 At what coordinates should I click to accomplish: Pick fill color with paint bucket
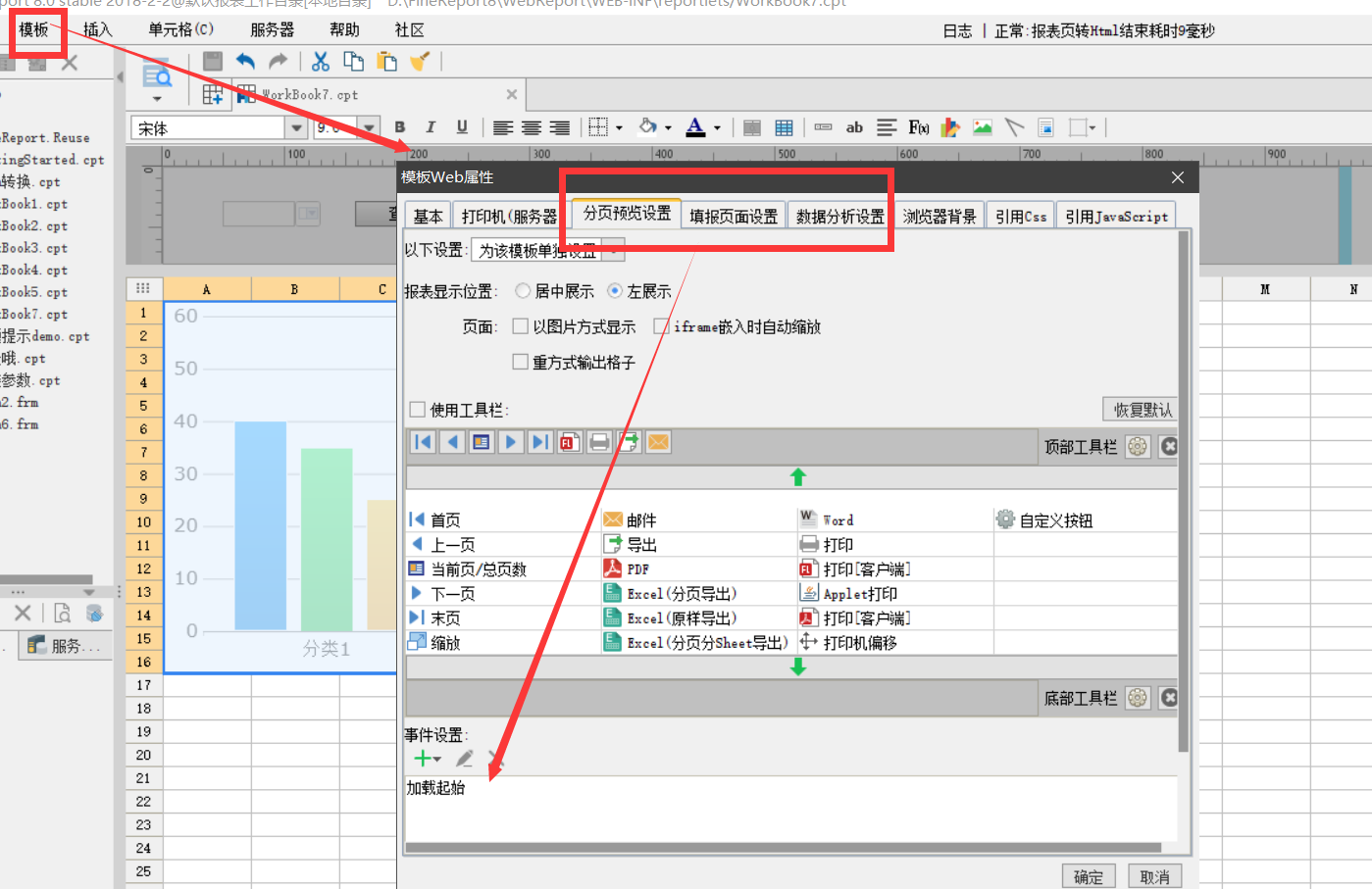point(647,126)
